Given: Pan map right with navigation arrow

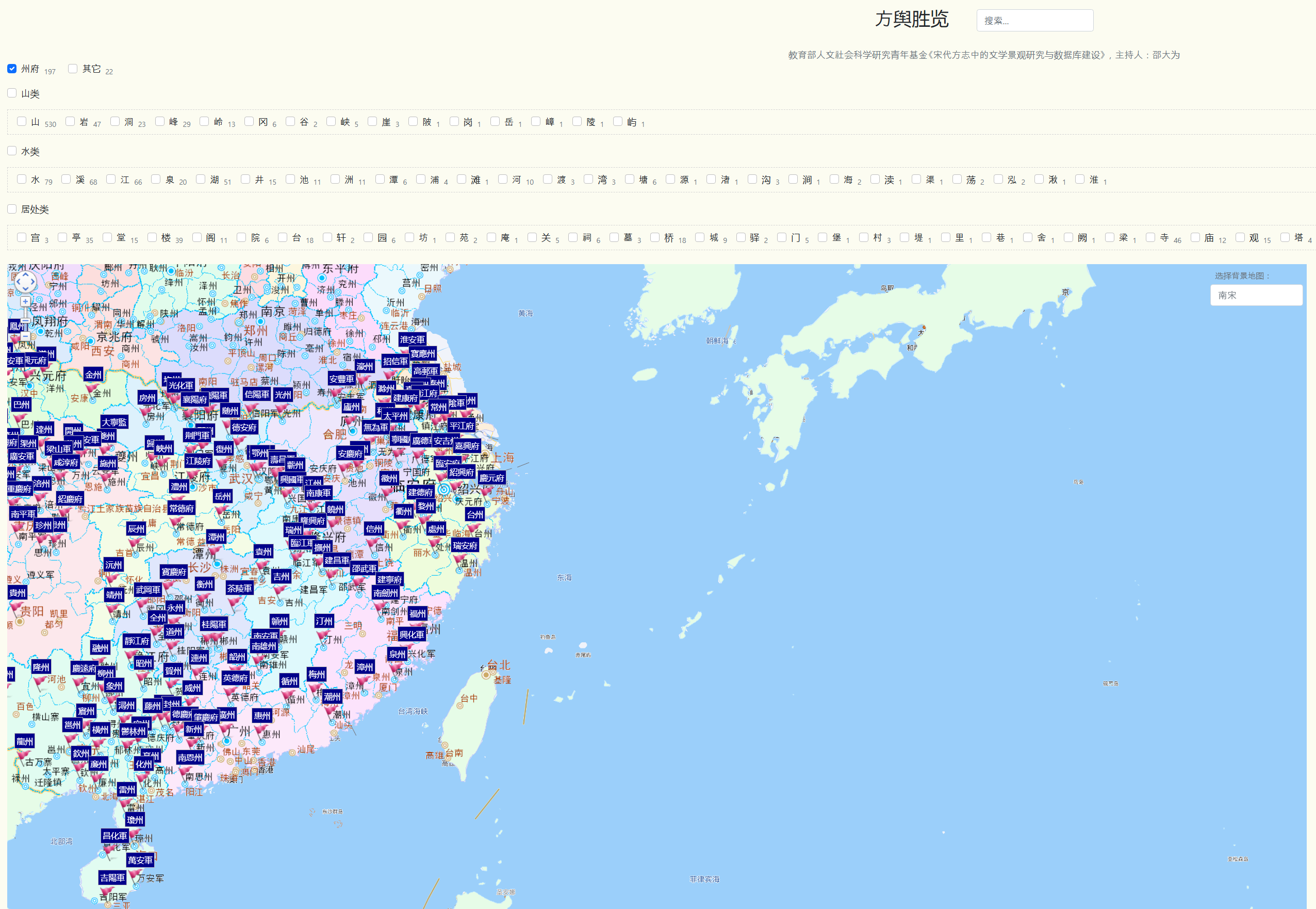Looking at the screenshot, I should (x=32, y=282).
